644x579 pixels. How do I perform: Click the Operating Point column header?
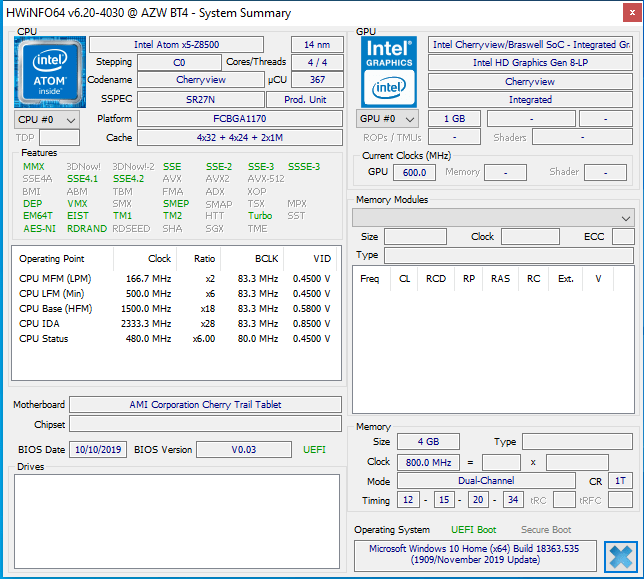pyautogui.click(x=52, y=259)
